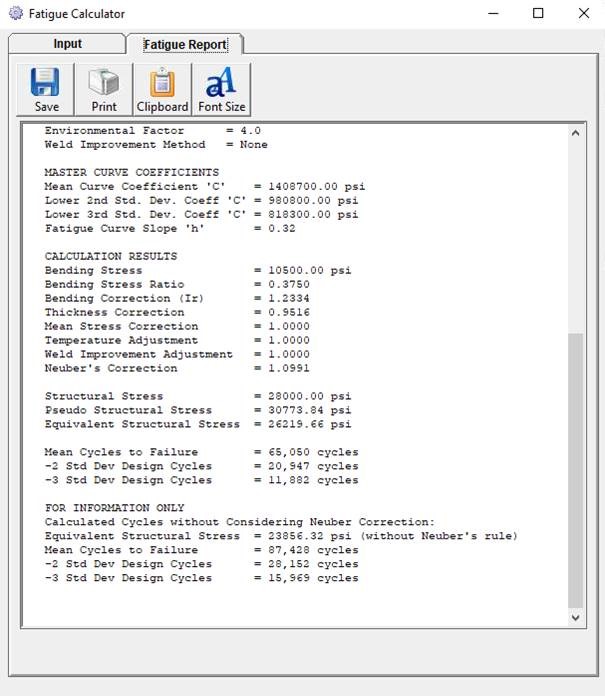Click the report scrollbar up arrow
605x696 pixels.
575,133
